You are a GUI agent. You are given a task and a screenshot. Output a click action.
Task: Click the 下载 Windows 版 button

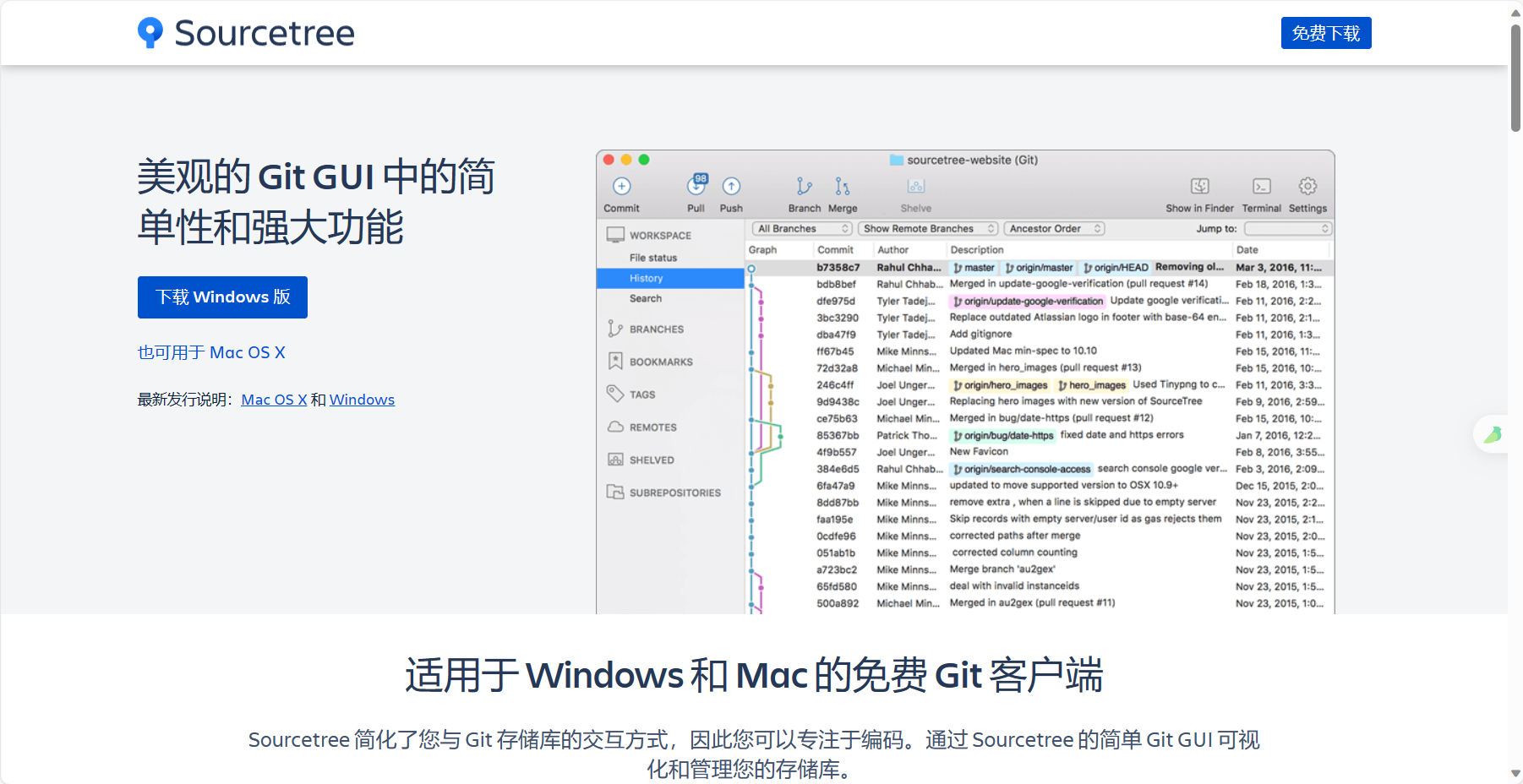point(222,297)
